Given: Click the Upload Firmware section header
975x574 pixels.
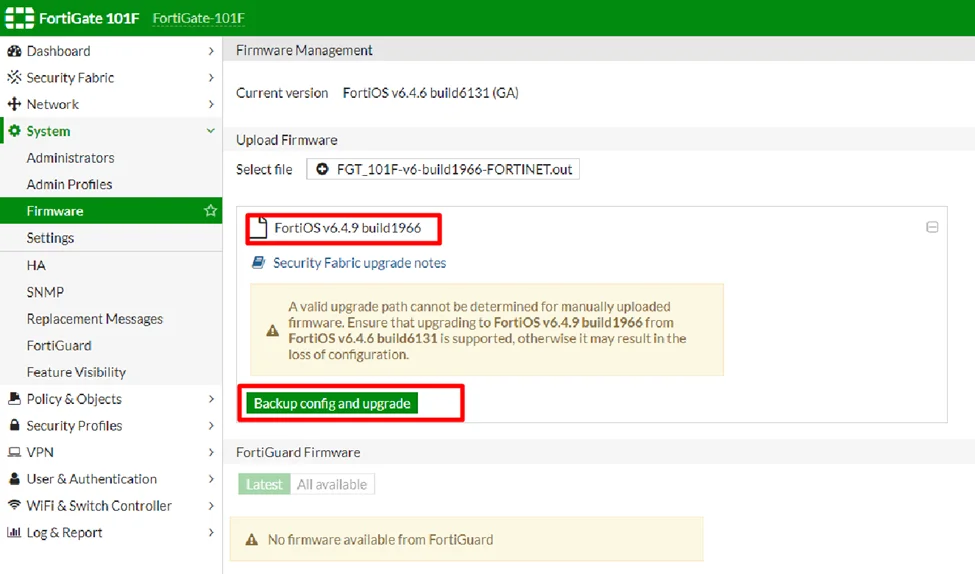Looking at the screenshot, I should (x=287, y=140).
